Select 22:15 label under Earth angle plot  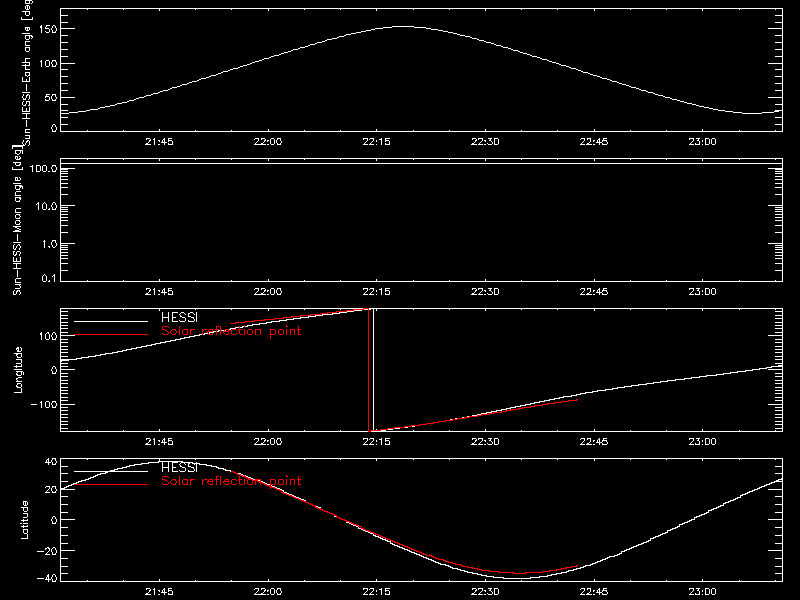click(x=376, y=142)
